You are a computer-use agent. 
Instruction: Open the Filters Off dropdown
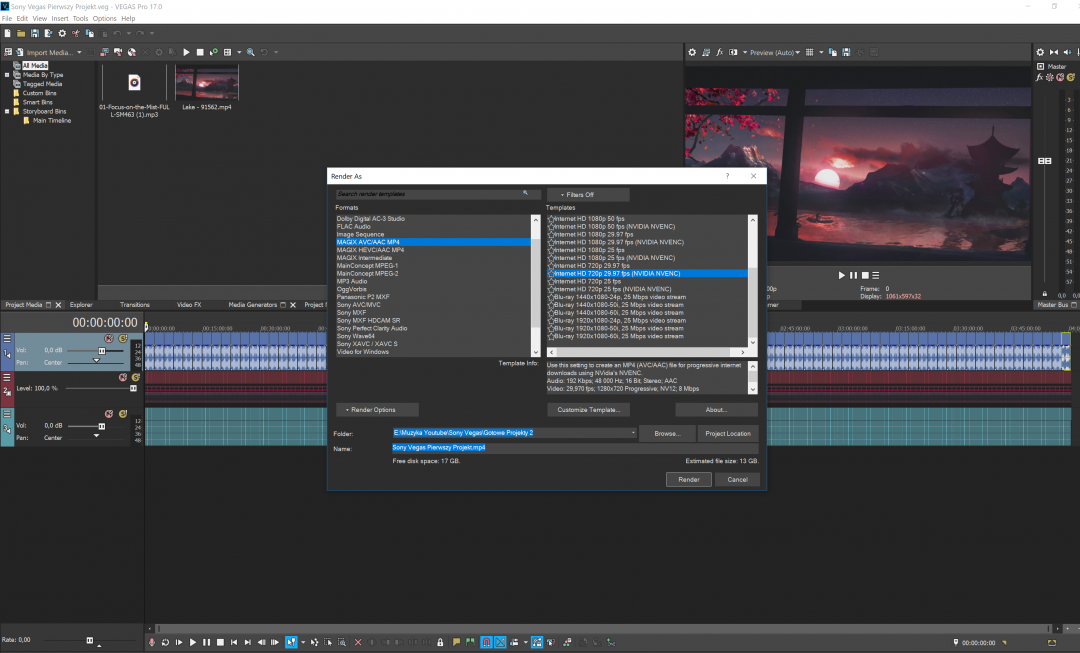[x=588, y=194]
